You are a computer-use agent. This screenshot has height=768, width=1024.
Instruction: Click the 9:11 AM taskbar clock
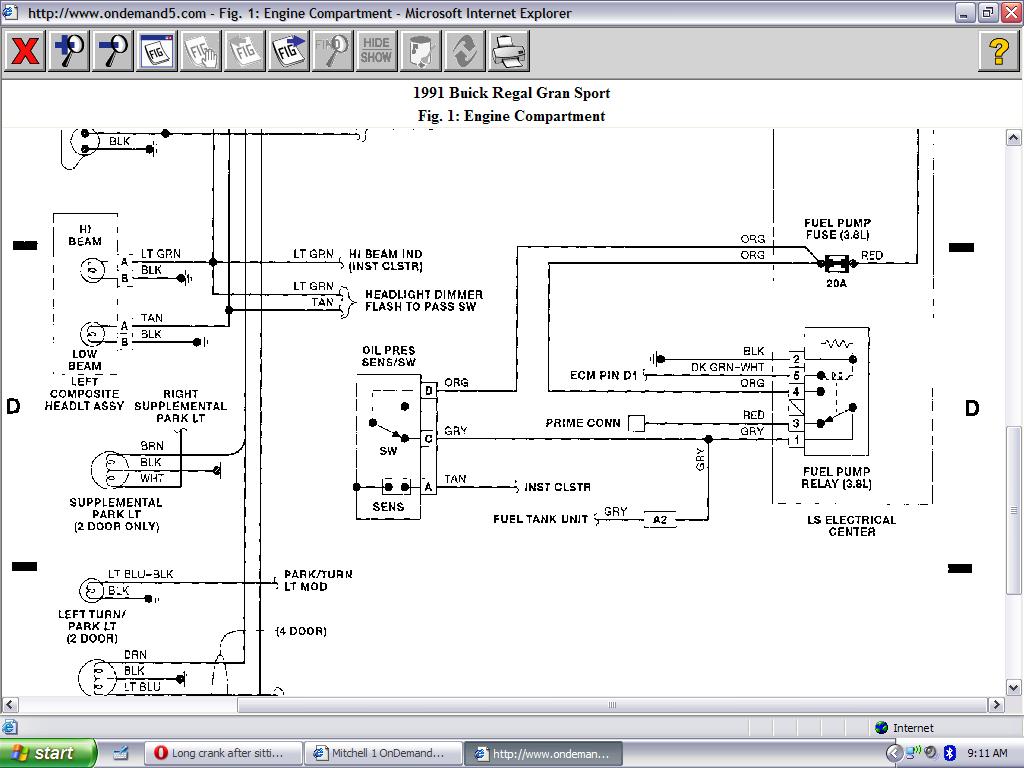pyautogui.click(x=987, y=753)
